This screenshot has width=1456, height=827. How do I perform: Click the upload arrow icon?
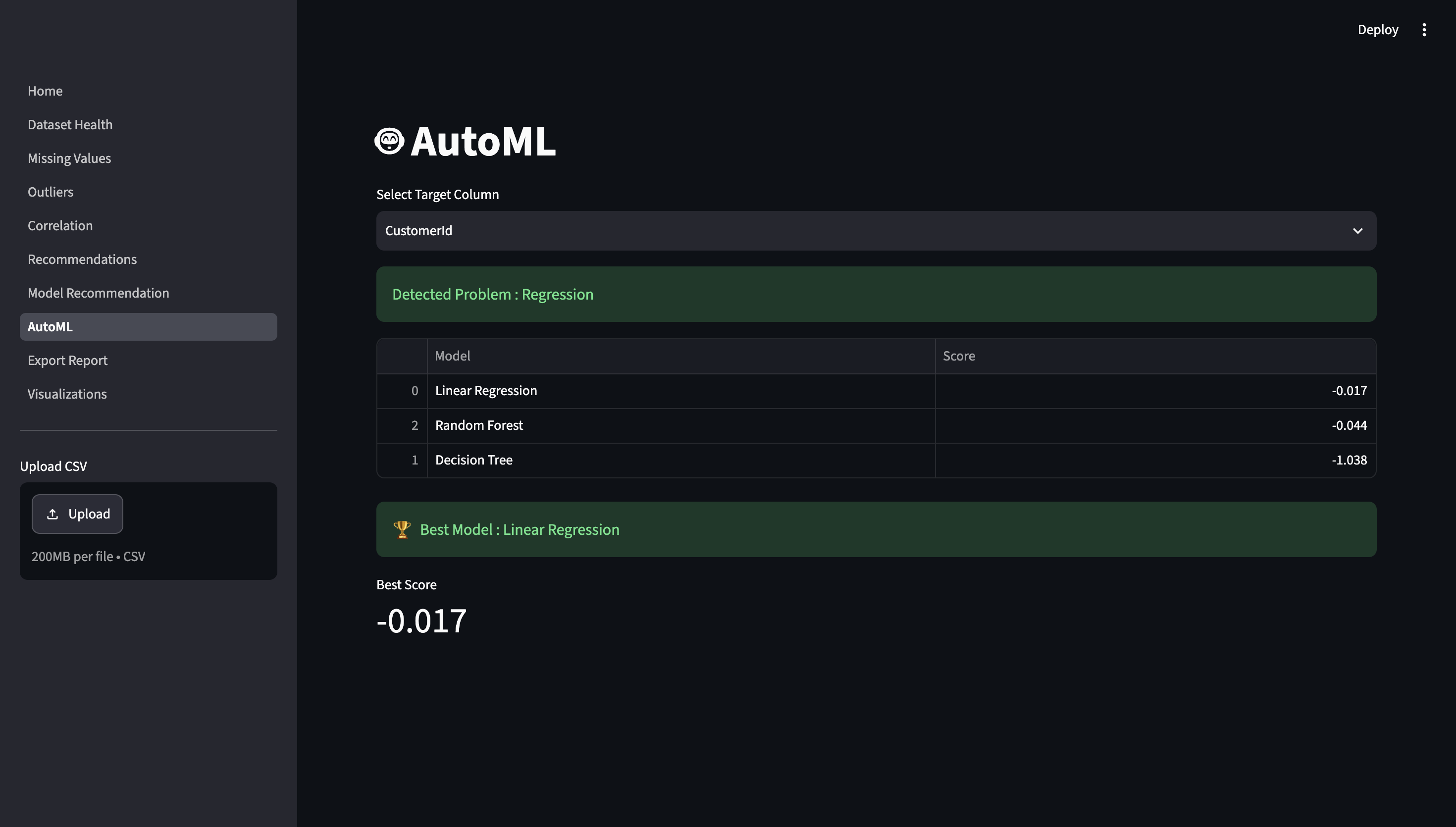coord(52,514)
